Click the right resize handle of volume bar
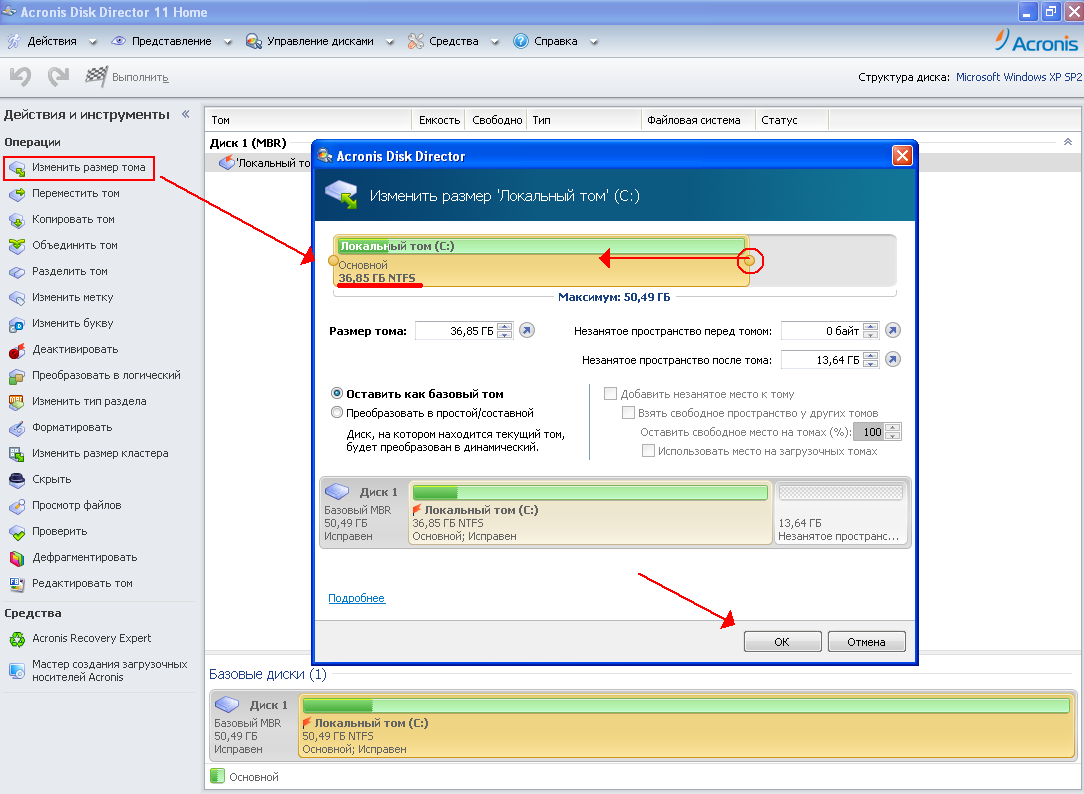 [x=749, y=261]
